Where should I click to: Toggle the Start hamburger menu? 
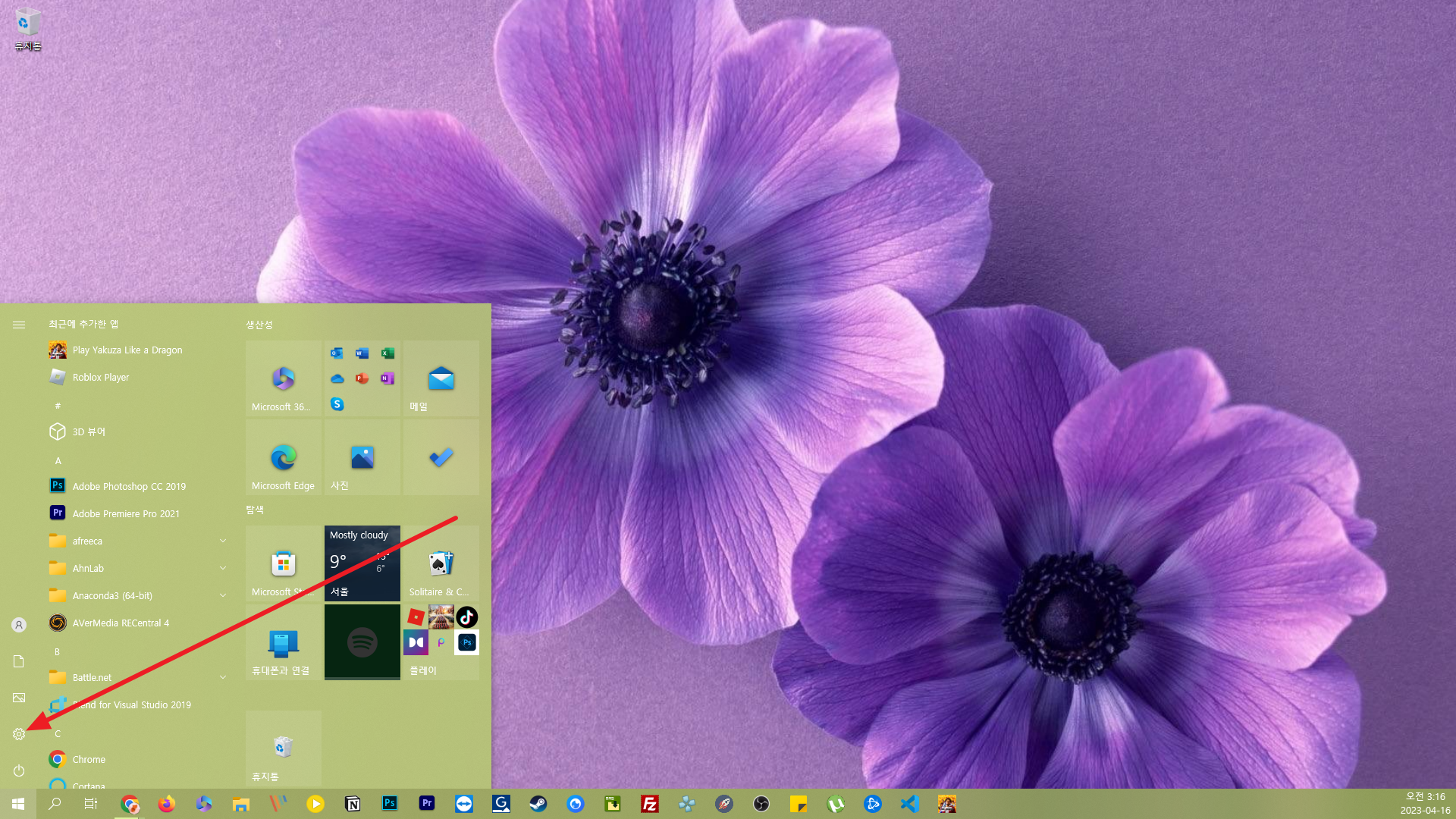19,325
